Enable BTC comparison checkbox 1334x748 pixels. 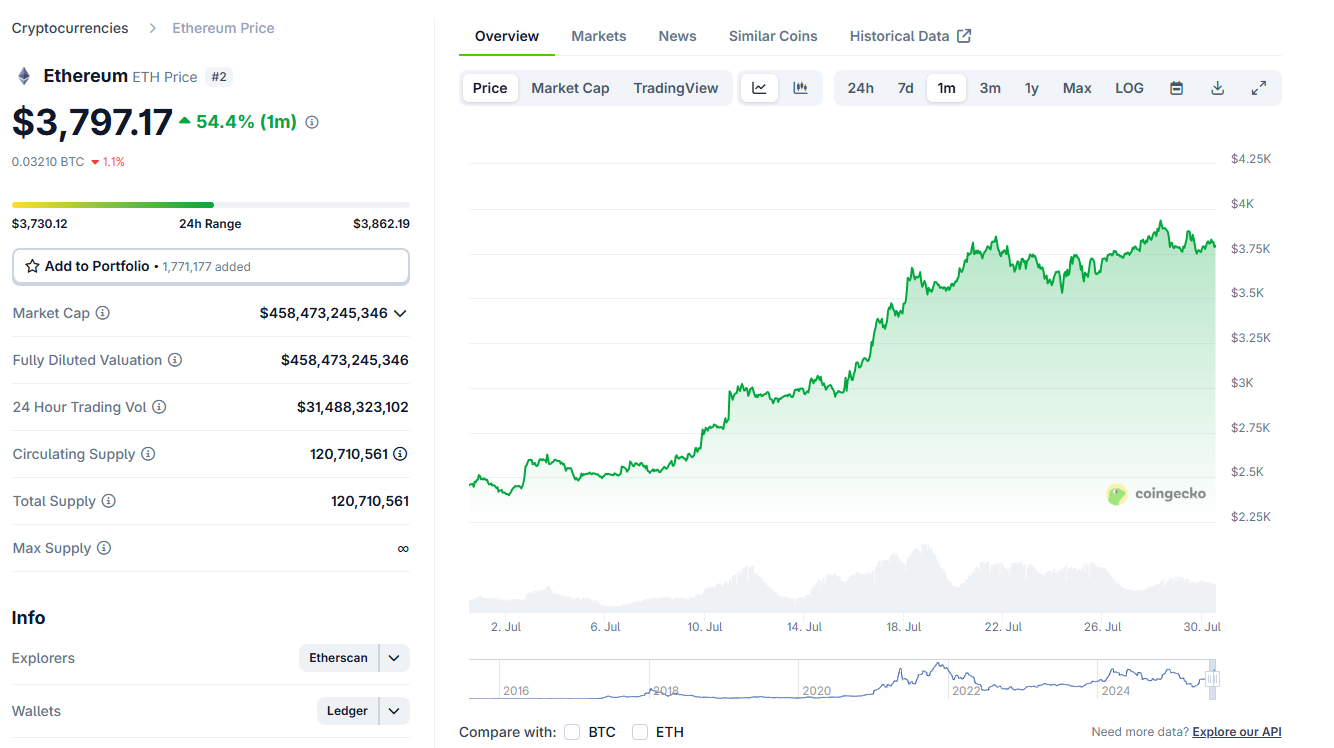(x=572, y=732)
